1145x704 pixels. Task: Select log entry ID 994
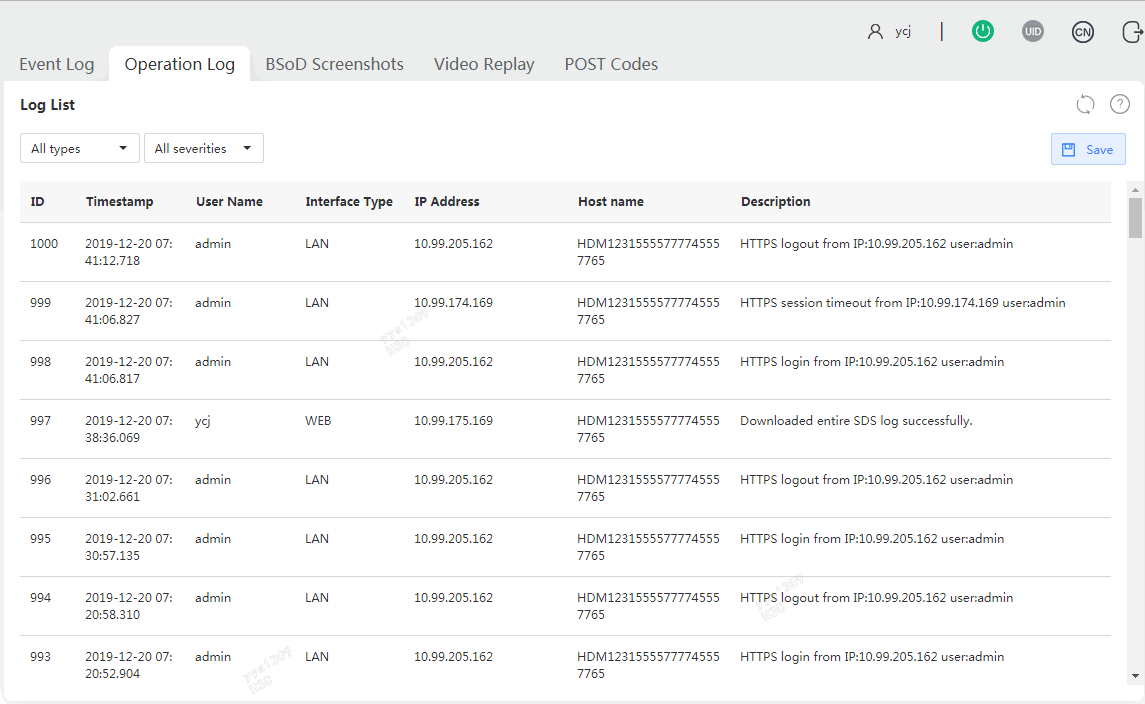click(x=565, y=607)
